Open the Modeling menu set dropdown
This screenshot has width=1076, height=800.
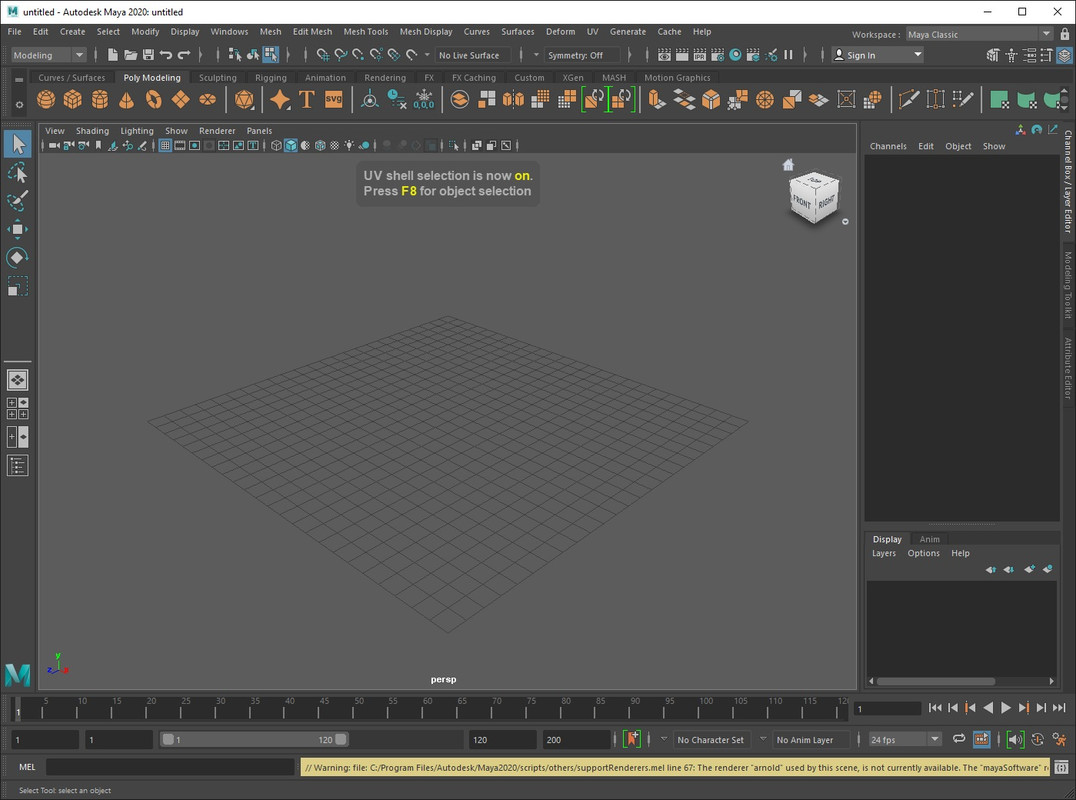coord(48,55)
